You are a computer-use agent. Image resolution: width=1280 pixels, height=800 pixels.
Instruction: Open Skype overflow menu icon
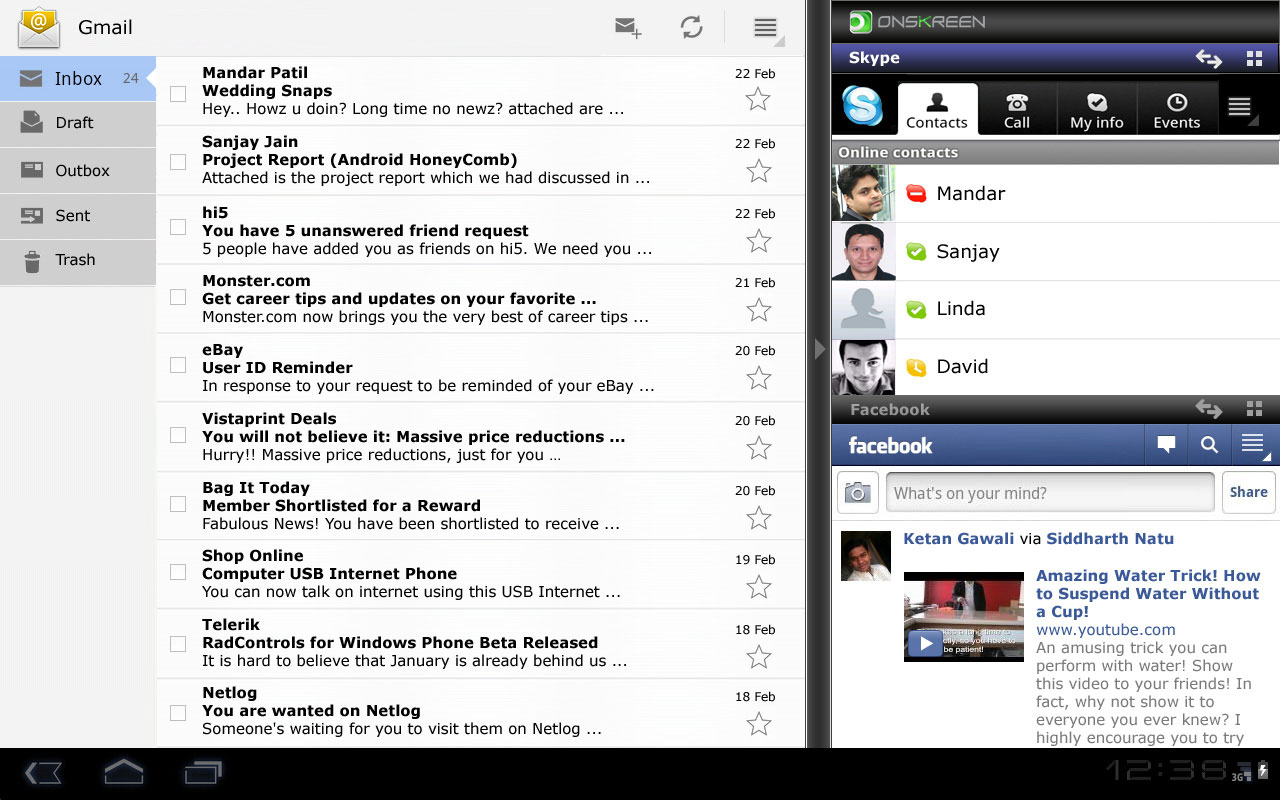tap(1241, 108)
